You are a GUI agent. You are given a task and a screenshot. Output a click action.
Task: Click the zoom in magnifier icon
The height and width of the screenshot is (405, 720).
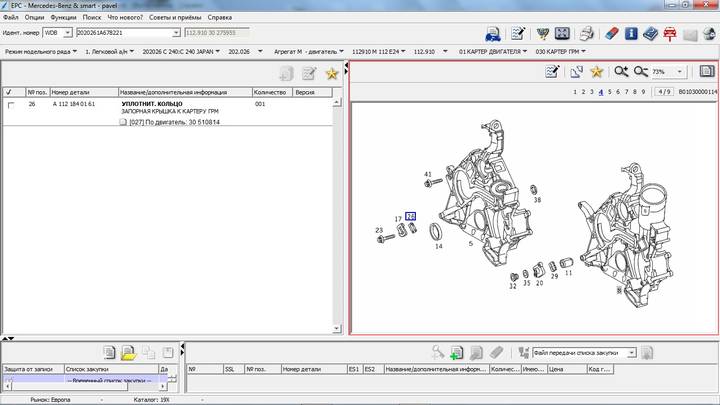click(621, 72)
